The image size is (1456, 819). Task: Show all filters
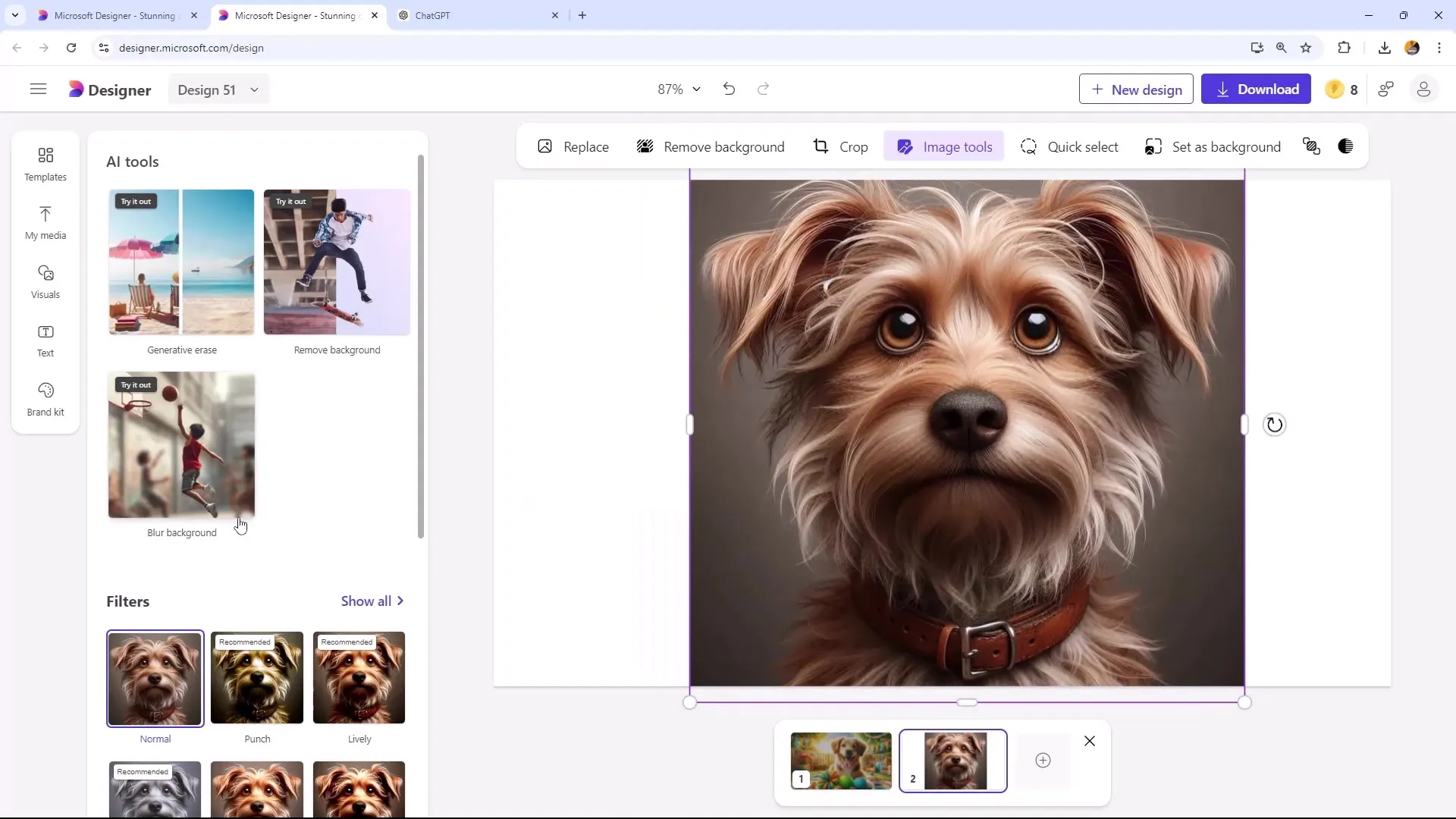pos(372,601)
